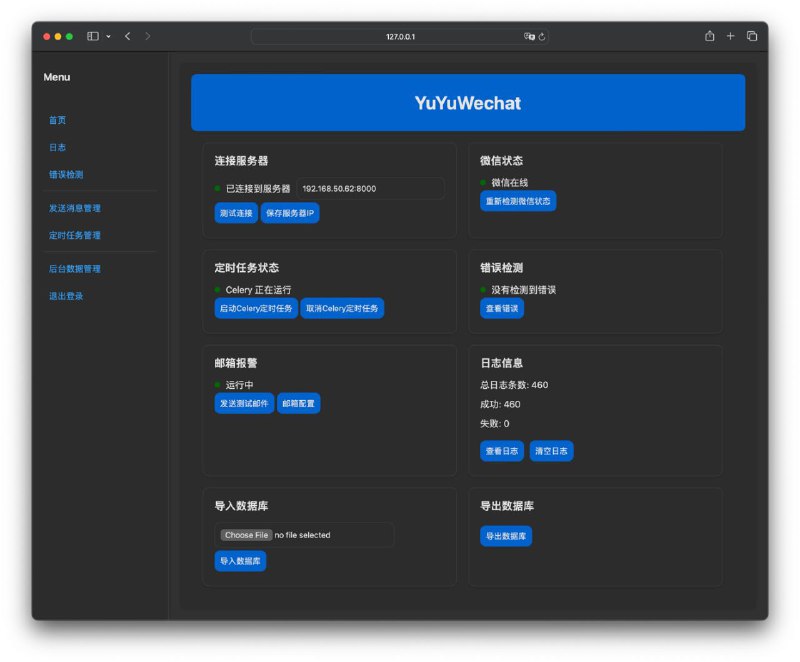
Task: Click the back navigation arrow in browser toolbar
Action: 127,36
